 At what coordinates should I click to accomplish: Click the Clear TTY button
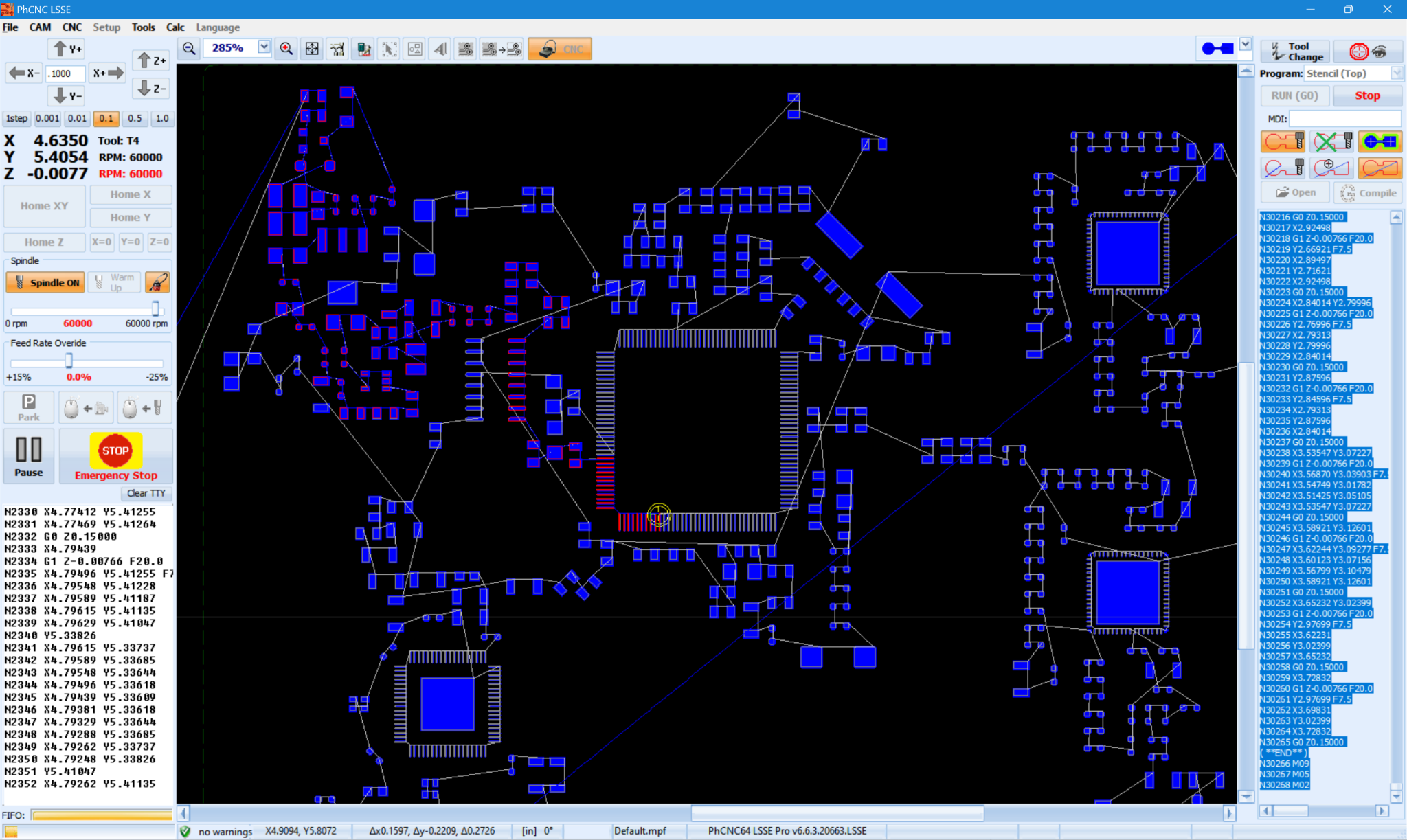[146, 493]
